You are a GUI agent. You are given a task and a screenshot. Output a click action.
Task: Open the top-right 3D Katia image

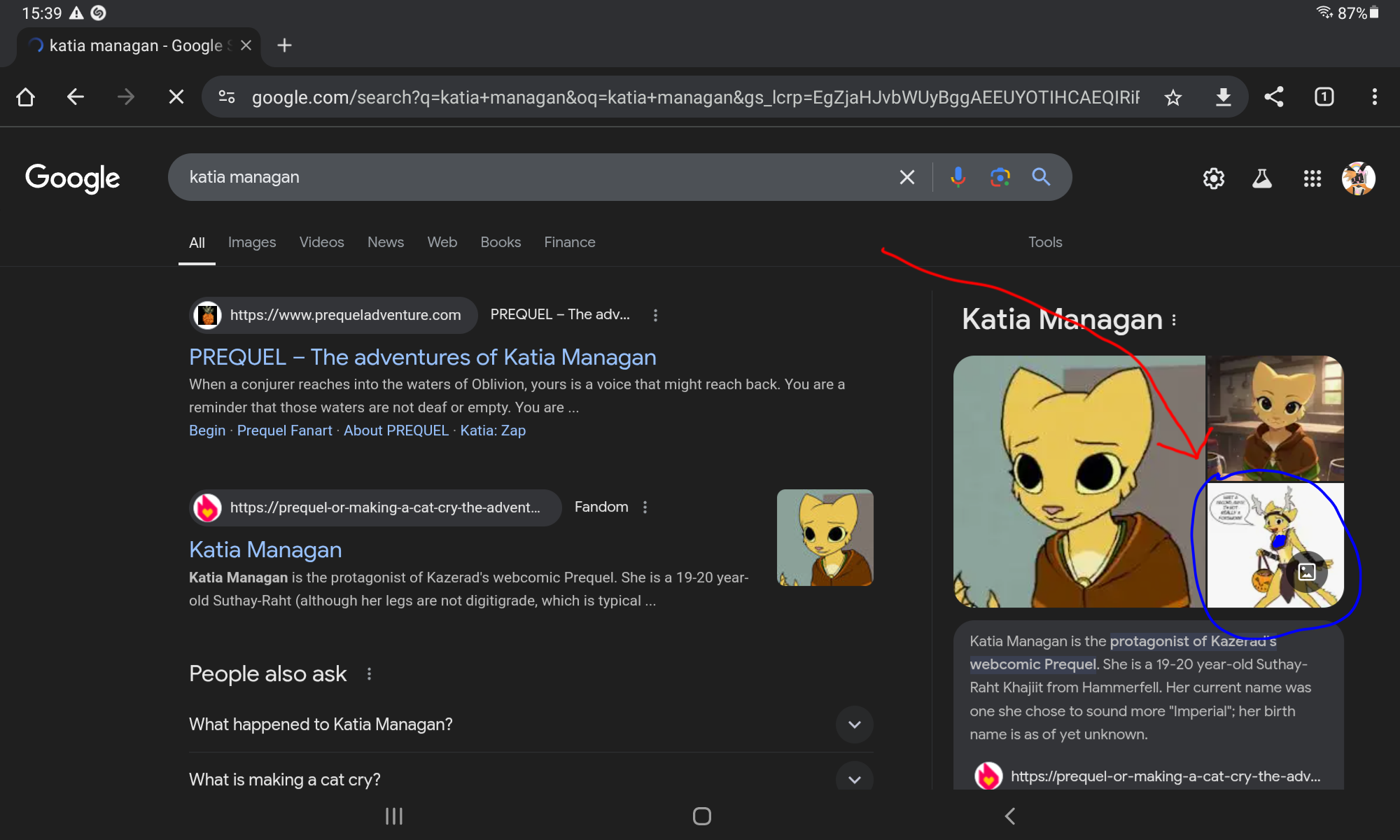coord(1275,418)
